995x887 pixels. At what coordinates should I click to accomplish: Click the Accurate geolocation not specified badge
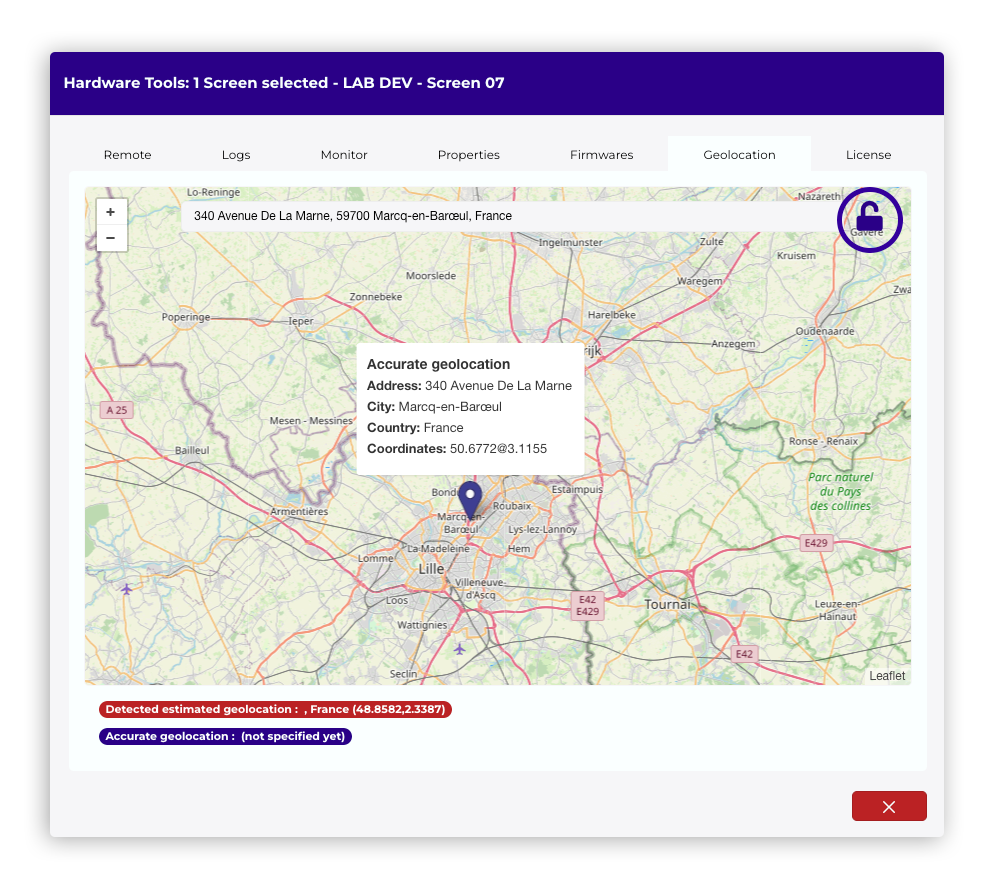click(225, 737)
